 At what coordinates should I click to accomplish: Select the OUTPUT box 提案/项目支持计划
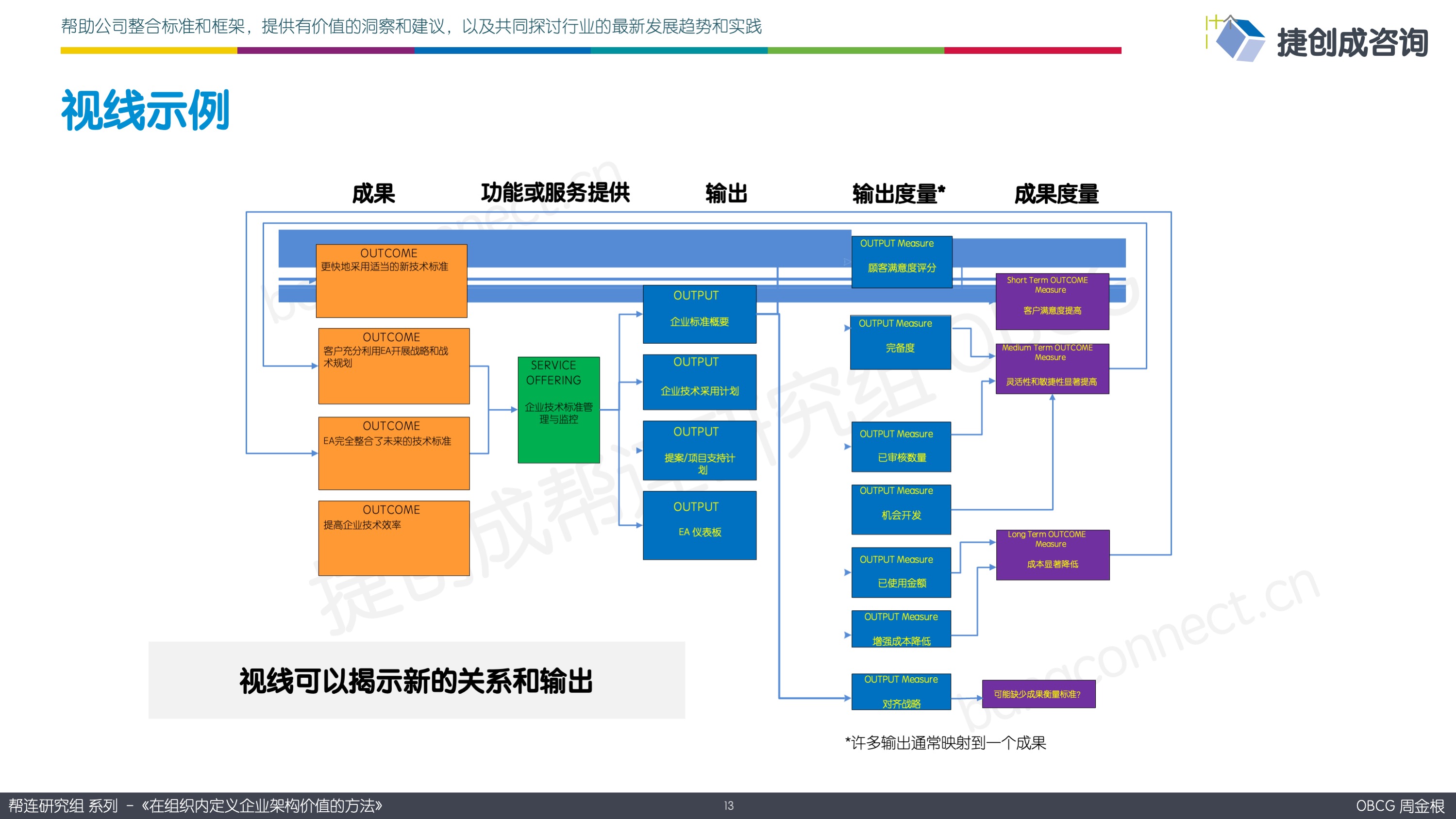pos(699,451)
